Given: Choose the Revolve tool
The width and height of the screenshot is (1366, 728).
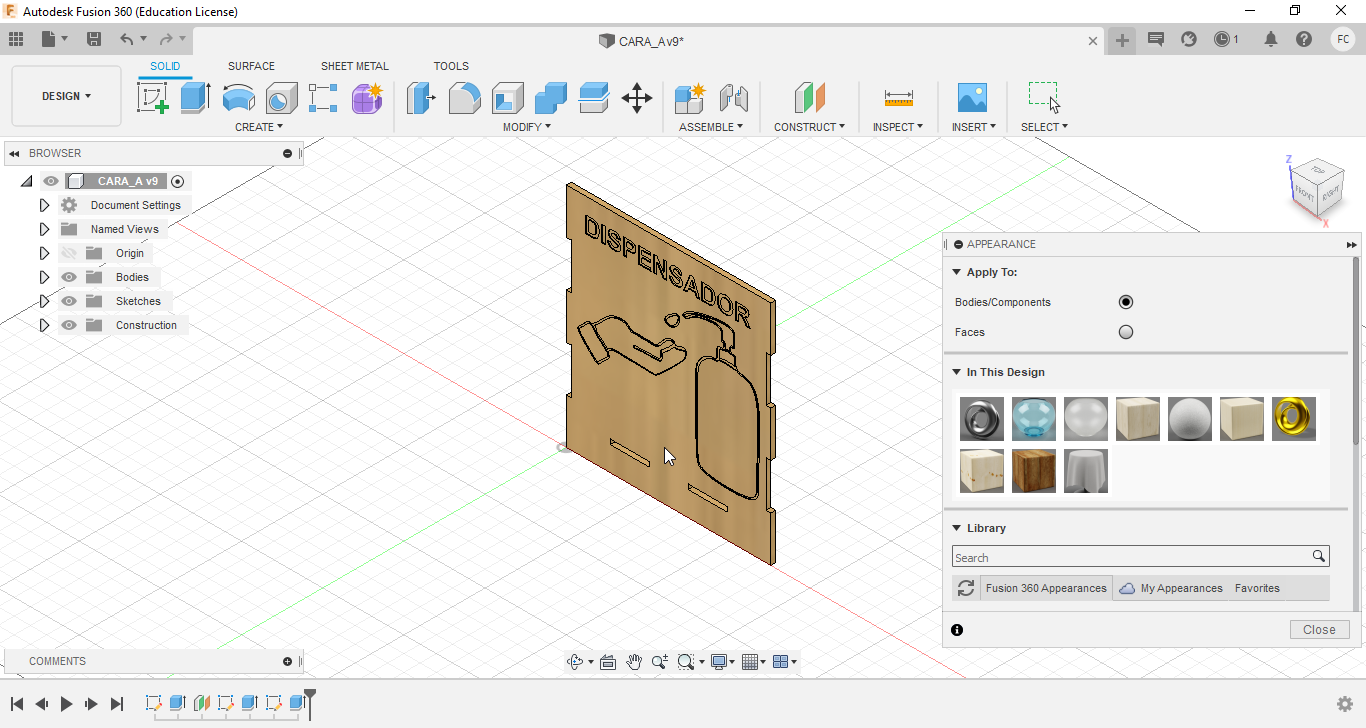Looking at the screenshot, I should (x=238, y=98).
